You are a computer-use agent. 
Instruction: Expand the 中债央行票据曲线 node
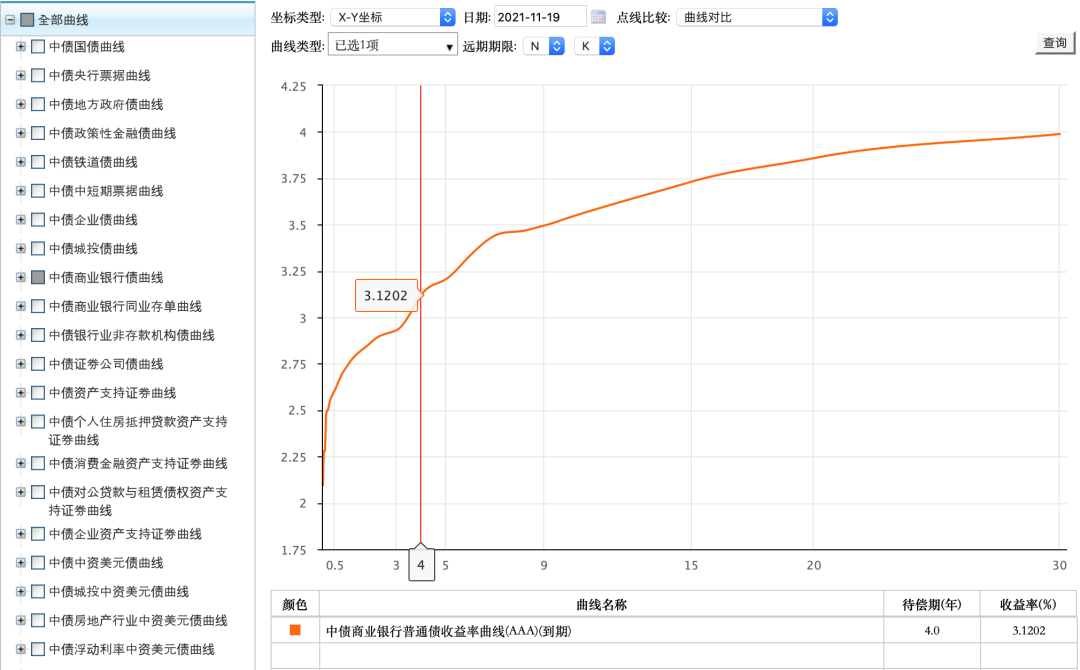(21, 75)
